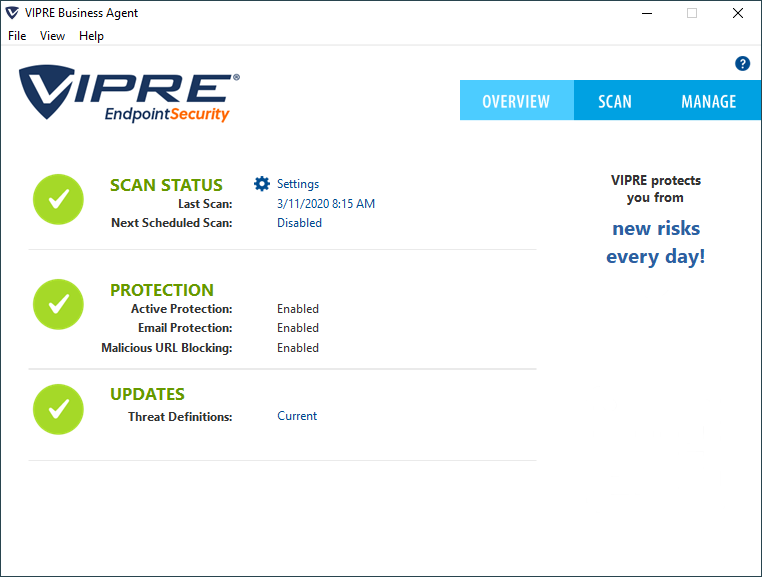
Task: Click the VIPRE title bar app icon
Action: coord(12,13)
